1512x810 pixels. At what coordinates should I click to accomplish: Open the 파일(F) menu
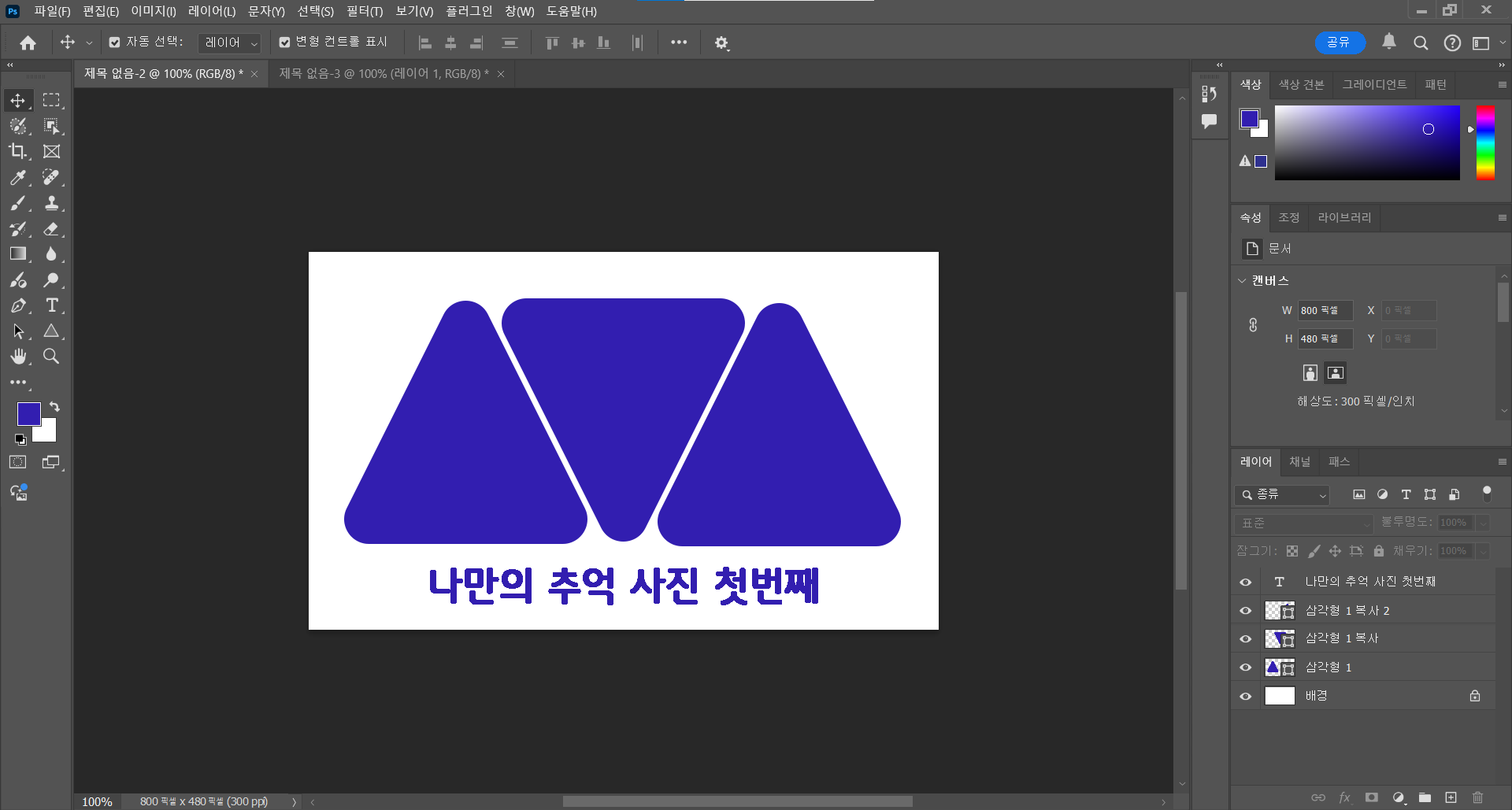(x=52, y=11)
